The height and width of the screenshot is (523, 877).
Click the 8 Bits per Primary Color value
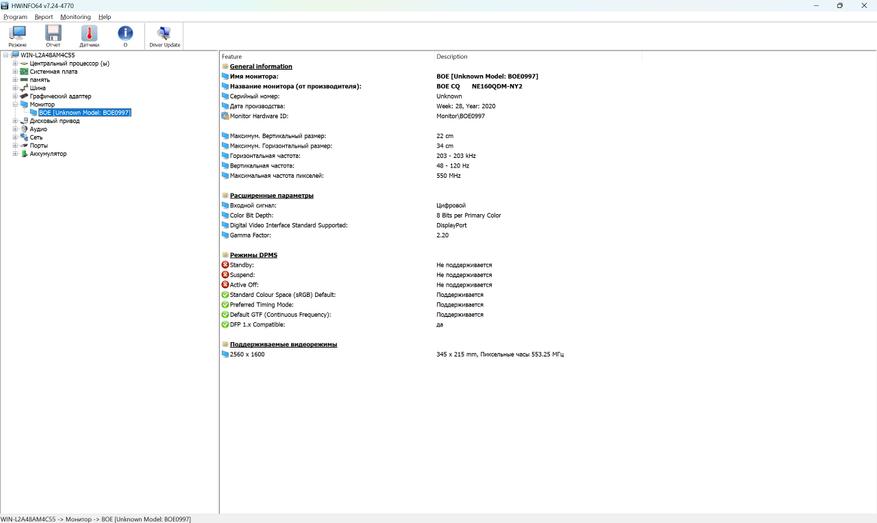click(469, 215)
